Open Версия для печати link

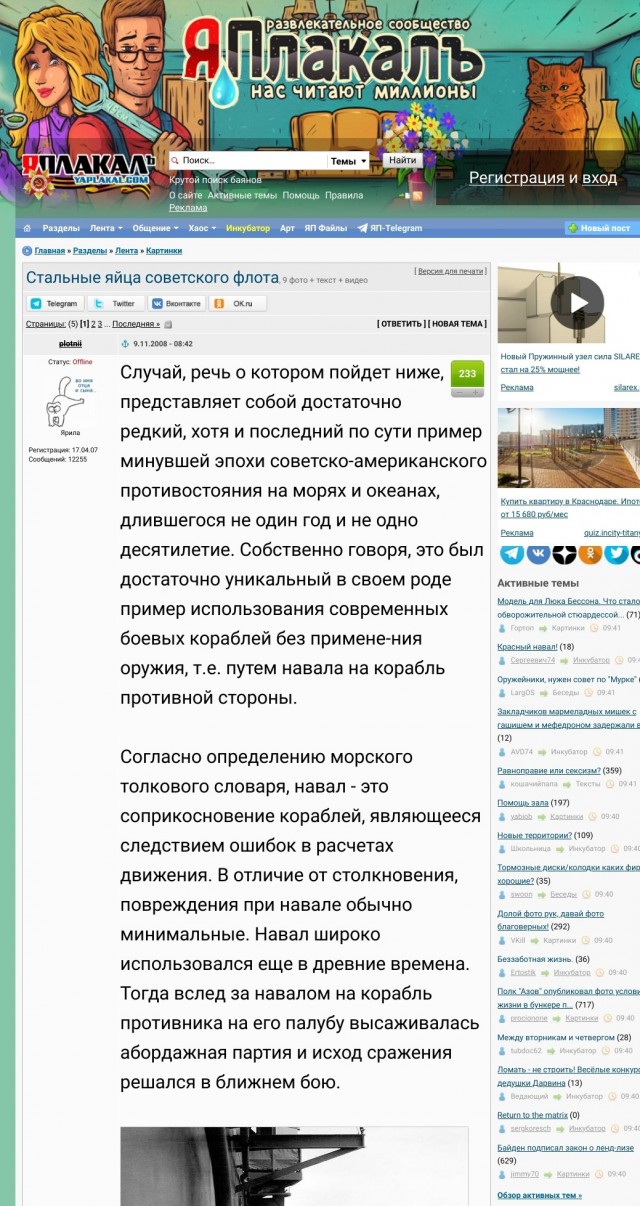[450, 271]
